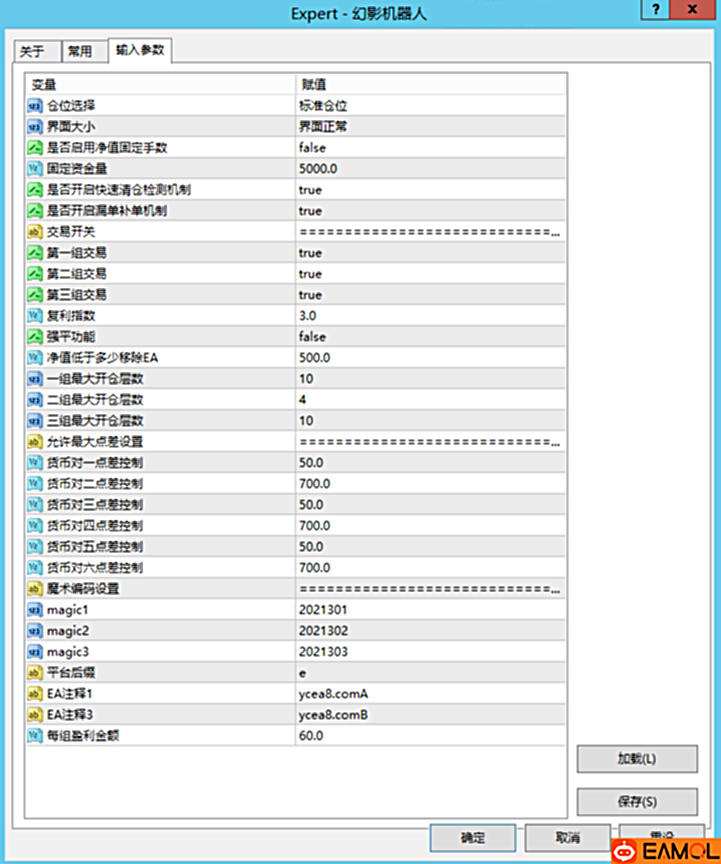721x864 pixels.
Task: Select the icon beside magic1 variable
Action: point(34,610)
